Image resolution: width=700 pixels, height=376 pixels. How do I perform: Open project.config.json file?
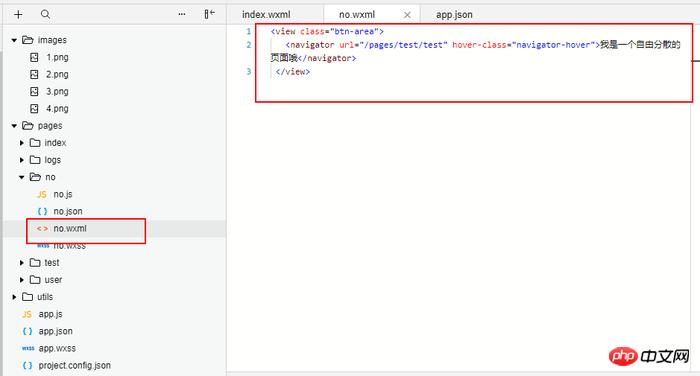click(66, 365)
